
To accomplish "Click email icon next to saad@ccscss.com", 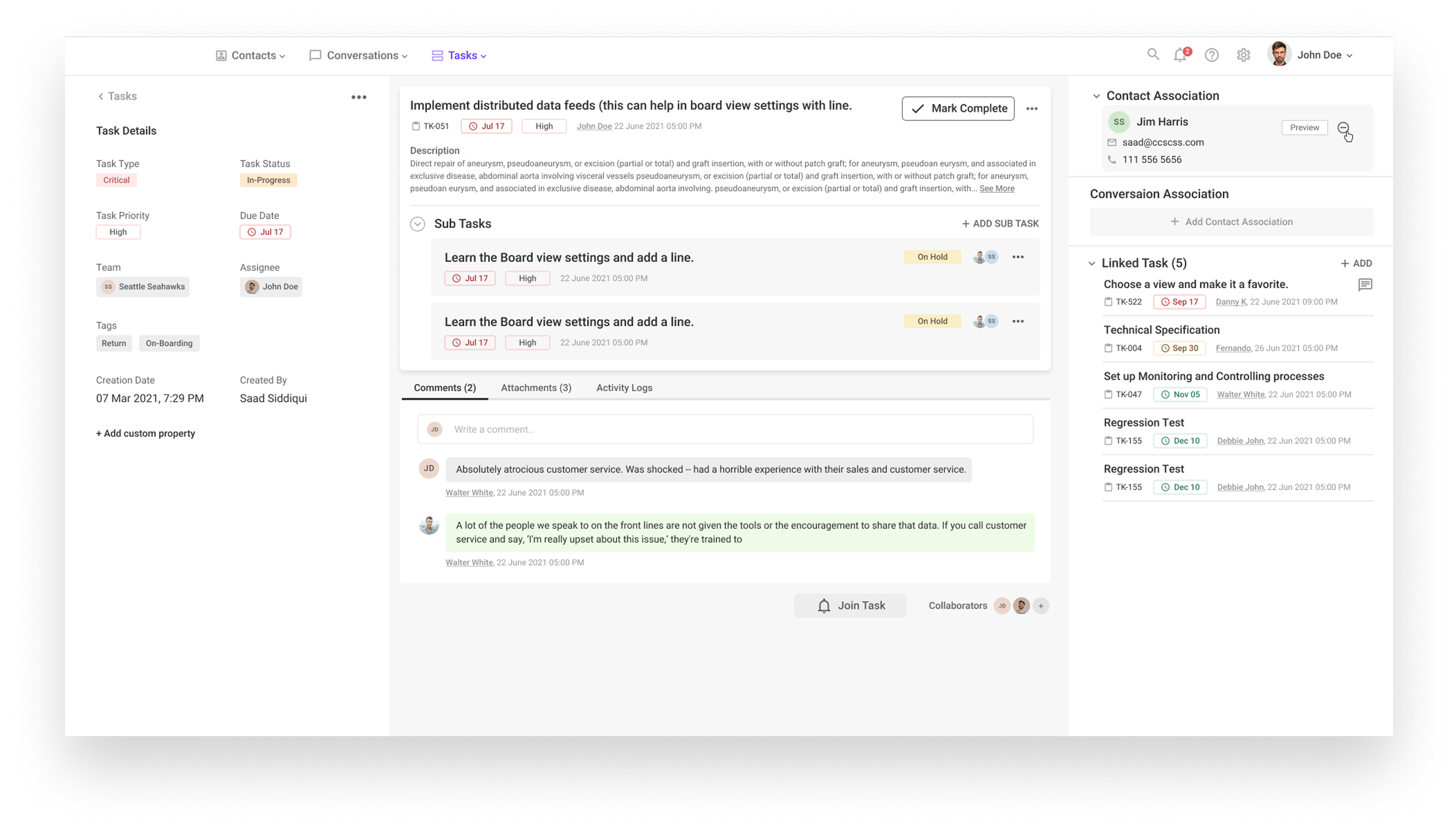I will [x=1111, y=142].
